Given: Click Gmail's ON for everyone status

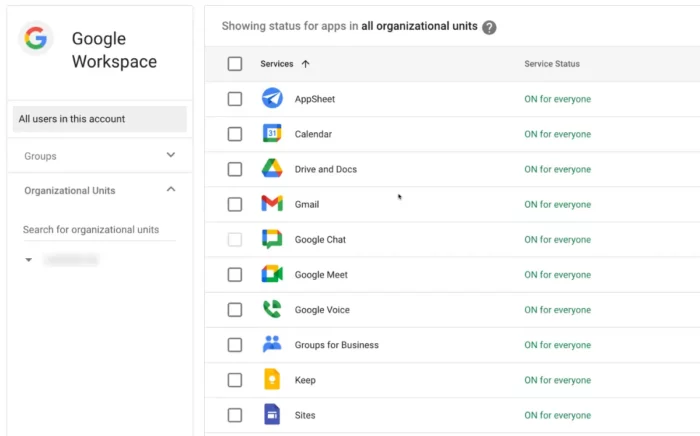Looking at the screenshot, I should pyautogui.click(x=558, y=204).
